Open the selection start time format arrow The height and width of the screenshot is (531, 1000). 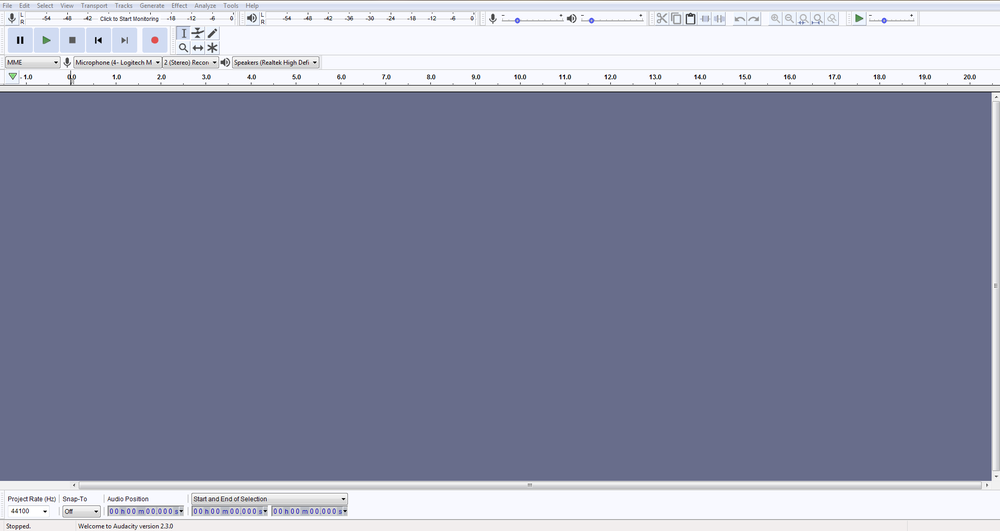tap(265, 511)
